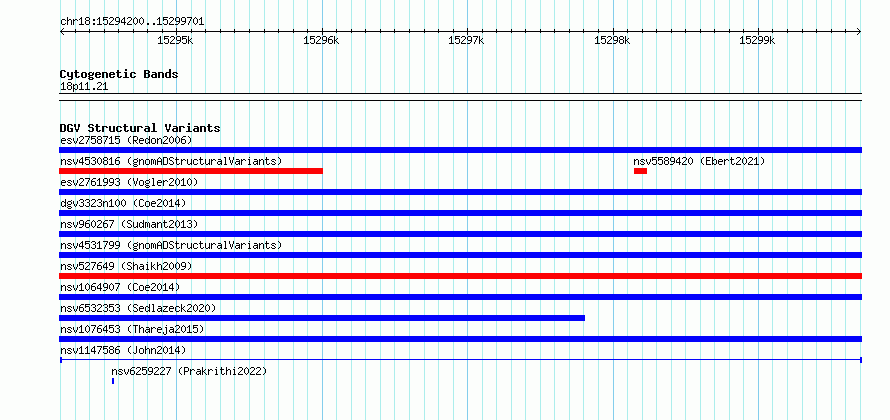Select the 18p11.21 band label
The height and width of the screenshot is (420, 890).
coord(84,87)
